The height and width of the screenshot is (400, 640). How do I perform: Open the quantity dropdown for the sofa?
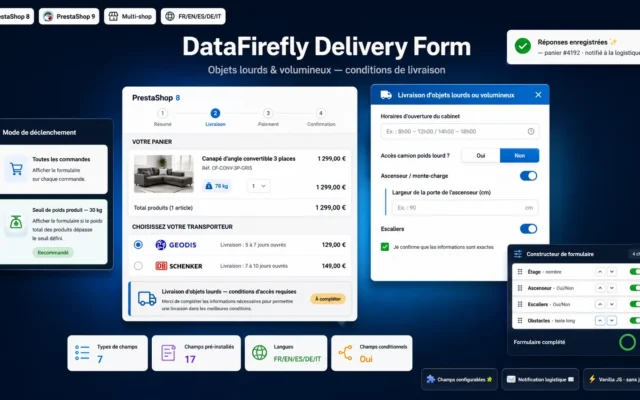point(258,186)
